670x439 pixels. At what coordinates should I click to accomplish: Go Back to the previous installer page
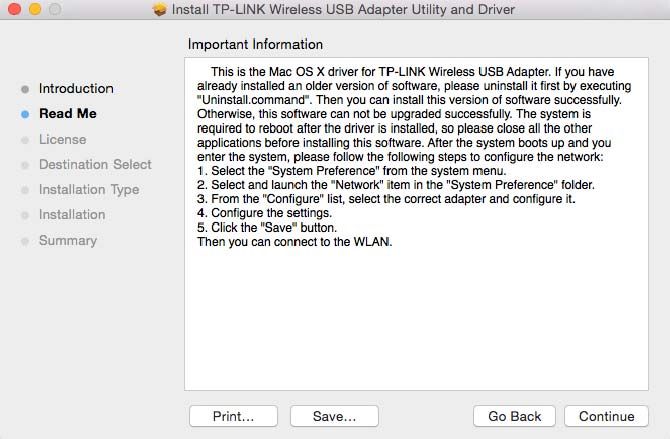[x=514, y=416]
